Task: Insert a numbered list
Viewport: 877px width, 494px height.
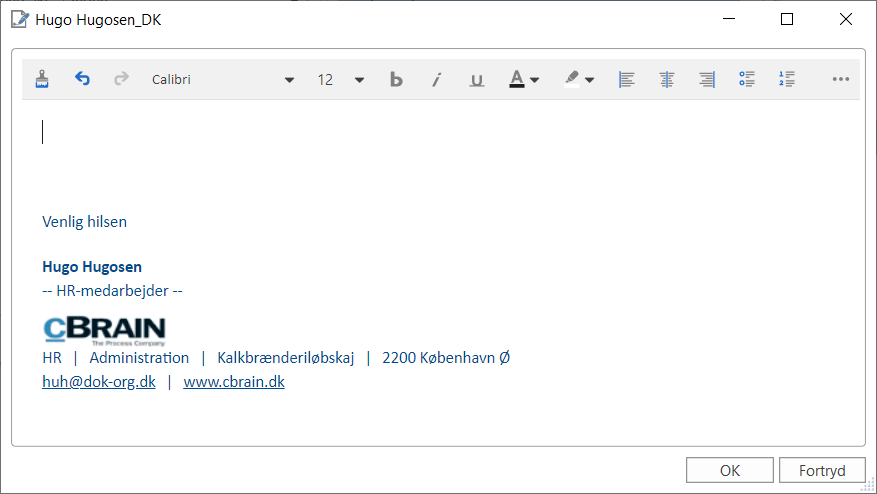Action: pyautogui.click(x=787, y=80)
